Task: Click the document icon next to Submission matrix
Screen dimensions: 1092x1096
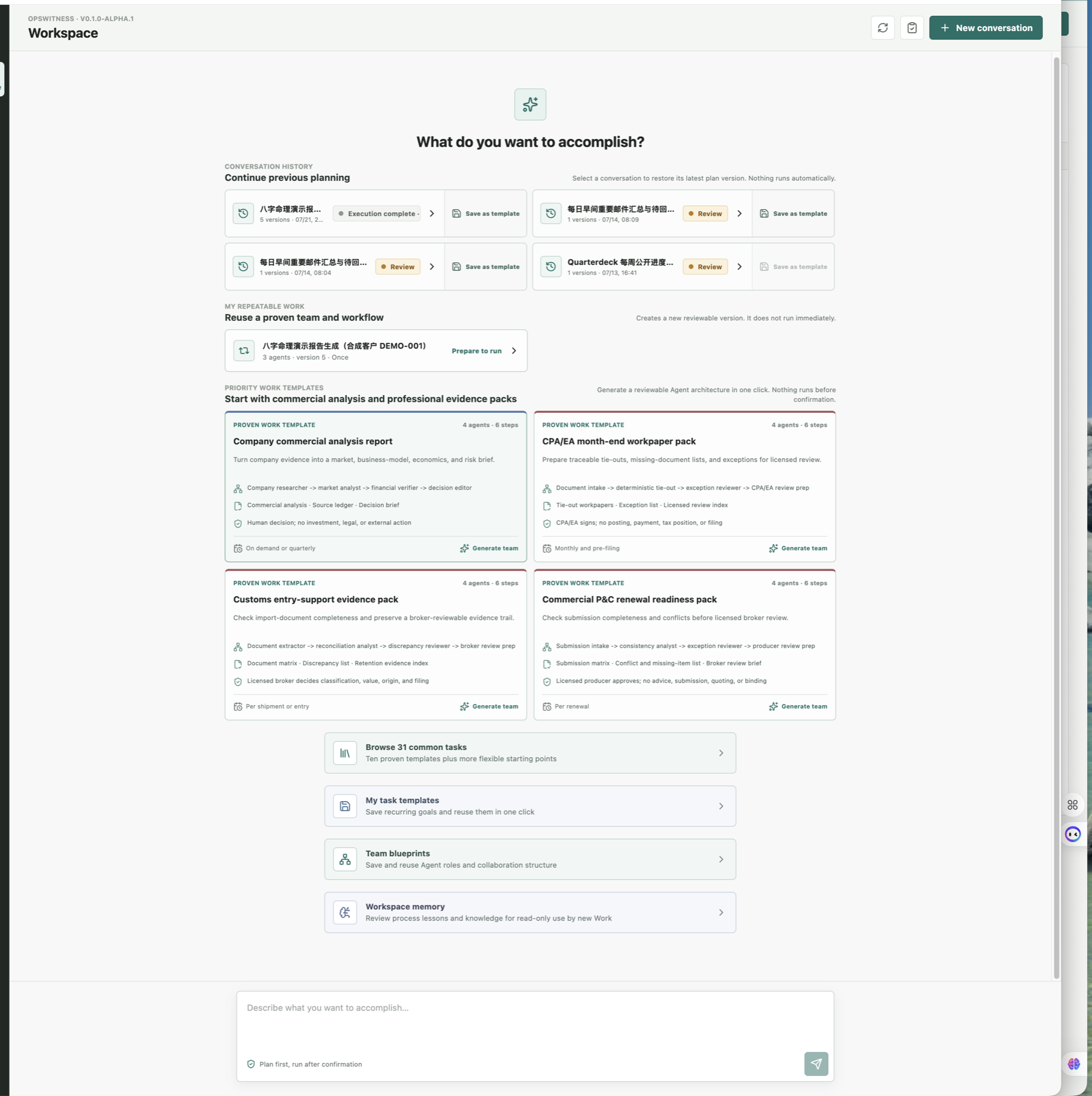Action: pos(546,664)
